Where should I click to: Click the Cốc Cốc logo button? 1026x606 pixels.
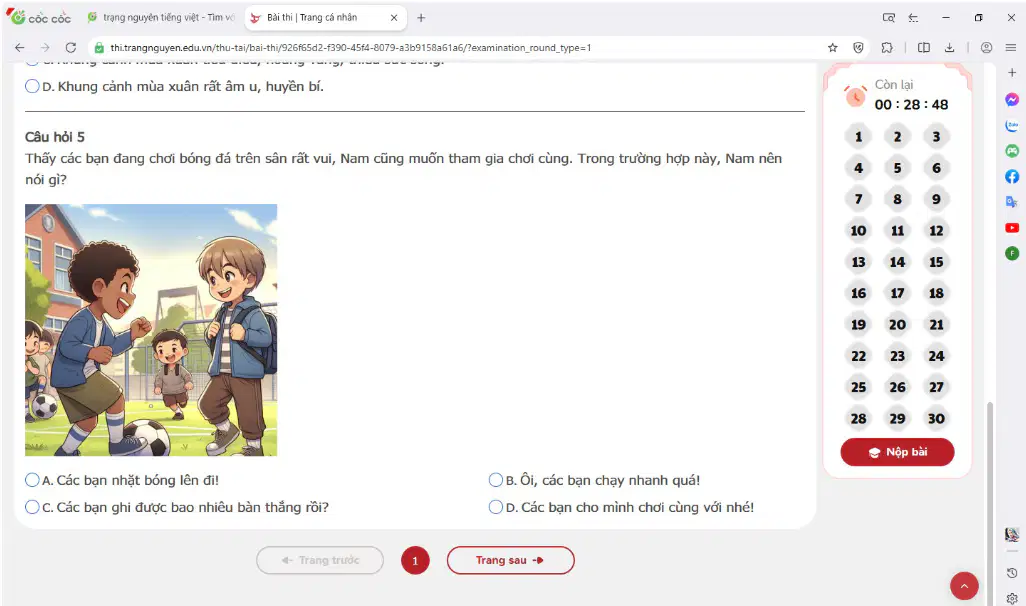click(x=39, y=18)
